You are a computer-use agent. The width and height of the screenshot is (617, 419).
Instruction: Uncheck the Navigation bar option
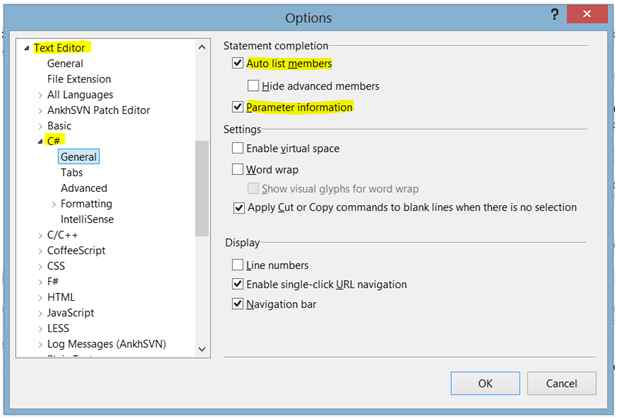[238, 304]
